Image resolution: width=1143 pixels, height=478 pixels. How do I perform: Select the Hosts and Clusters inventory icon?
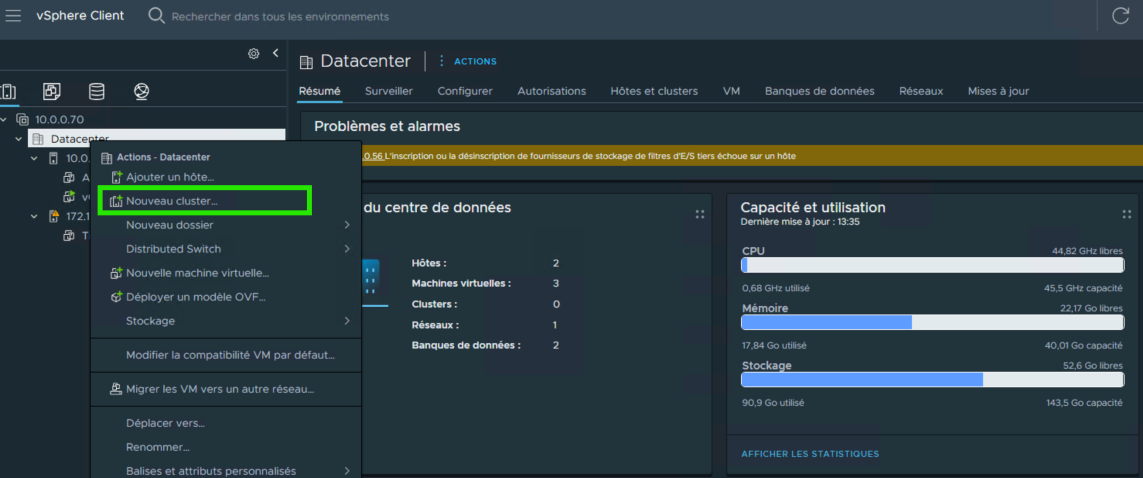point(8,92)
